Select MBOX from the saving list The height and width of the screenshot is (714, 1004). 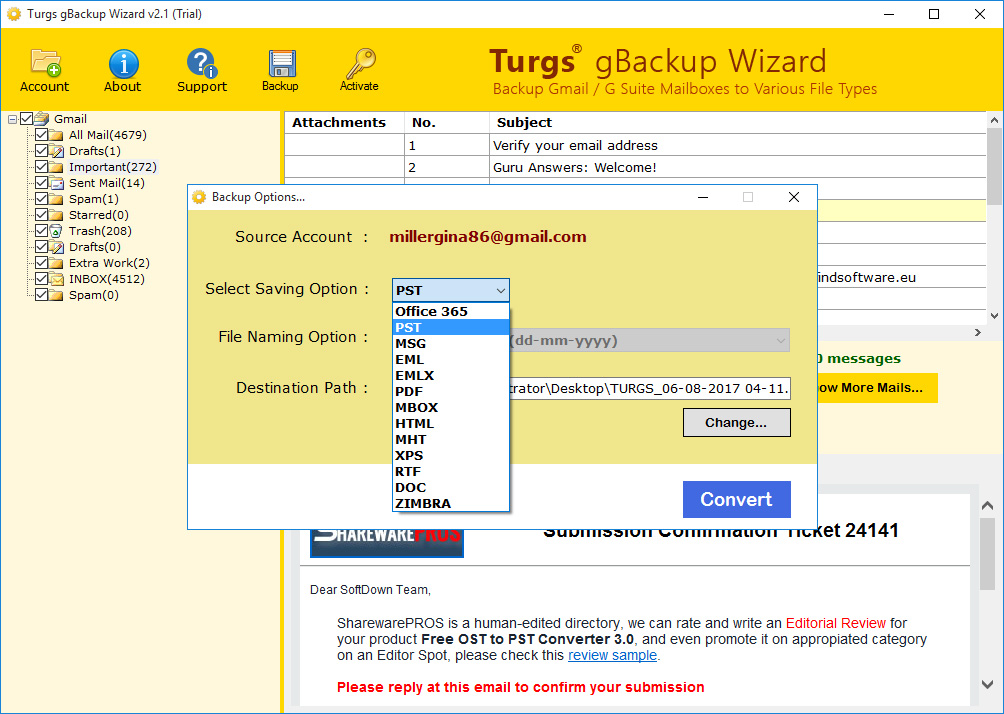pos(416,407)
